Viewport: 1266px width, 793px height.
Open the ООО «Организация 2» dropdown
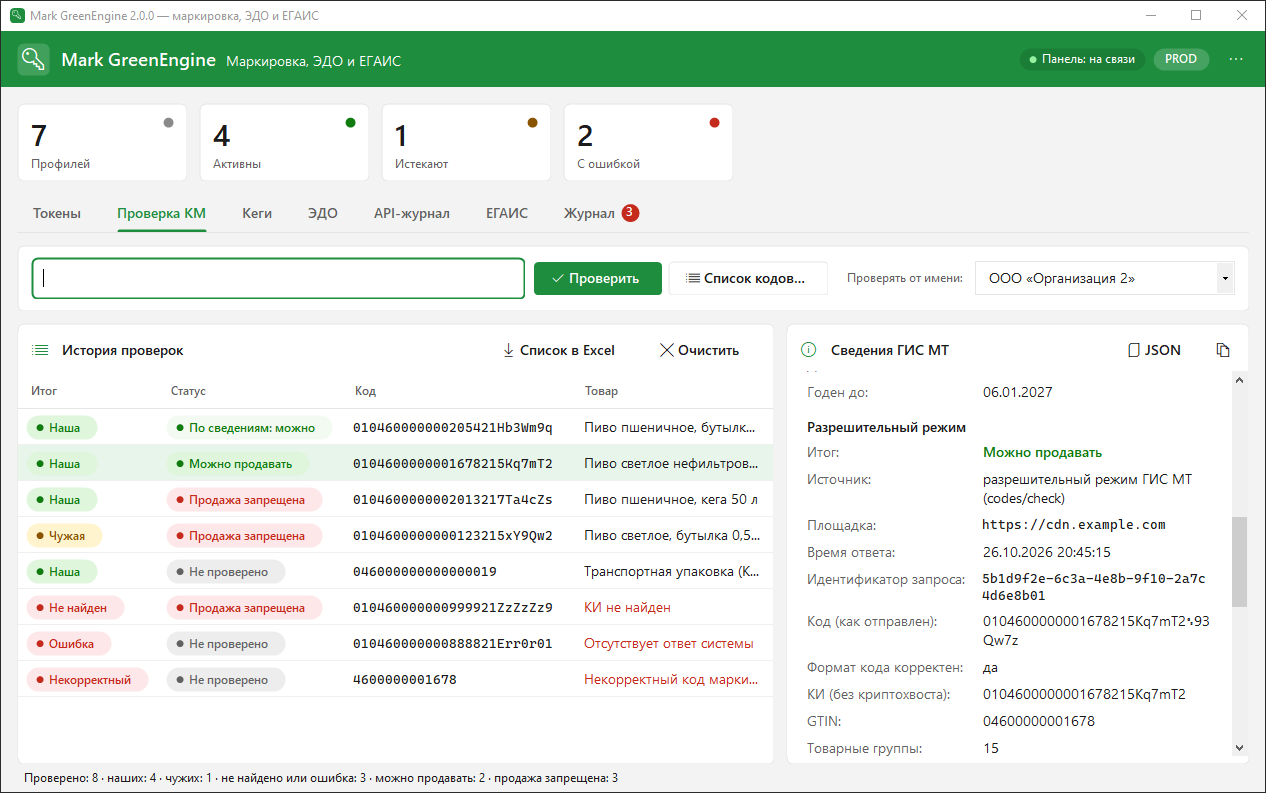tap(1104, 278)
